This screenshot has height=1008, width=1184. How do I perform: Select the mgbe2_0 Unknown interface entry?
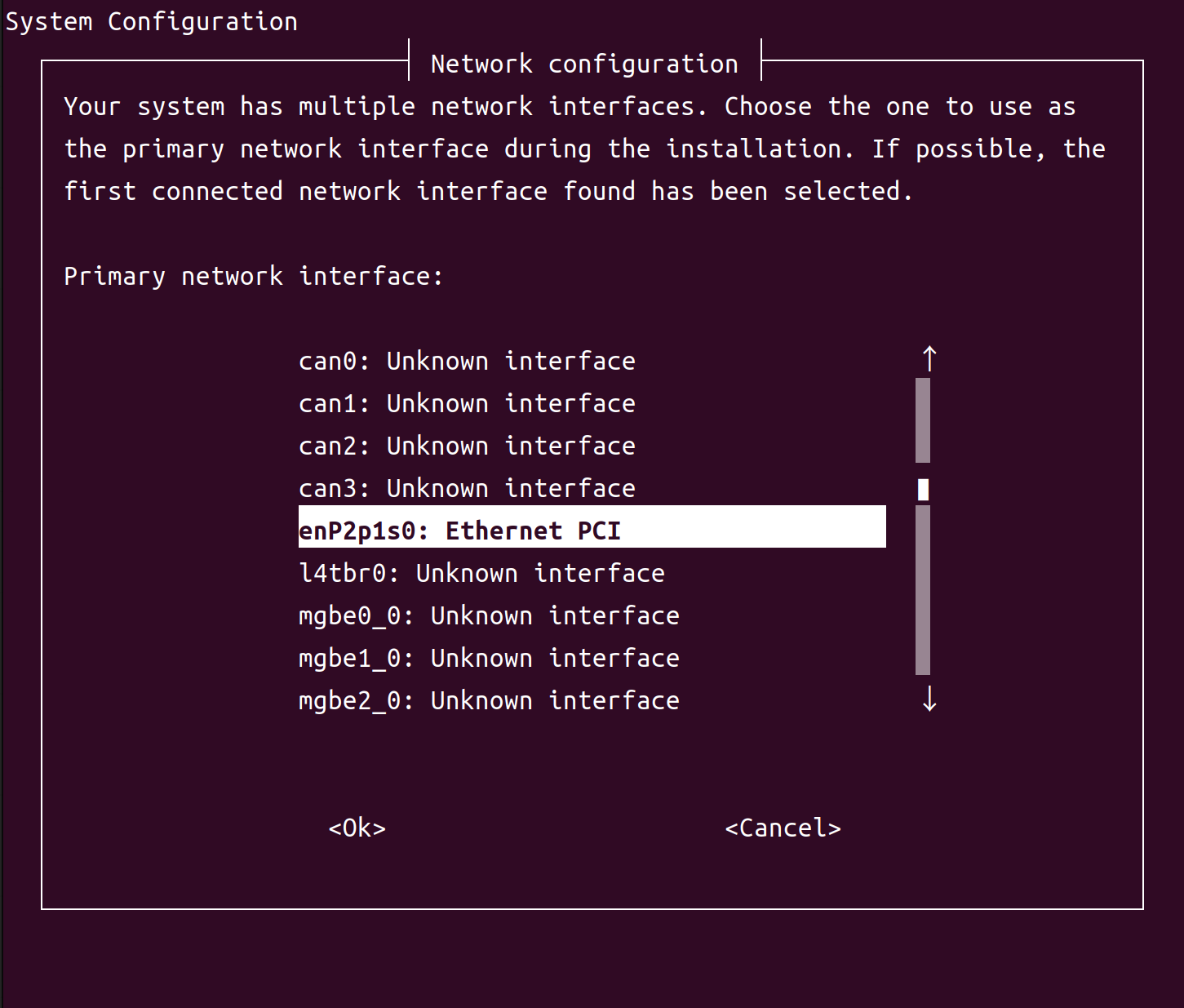488,700
